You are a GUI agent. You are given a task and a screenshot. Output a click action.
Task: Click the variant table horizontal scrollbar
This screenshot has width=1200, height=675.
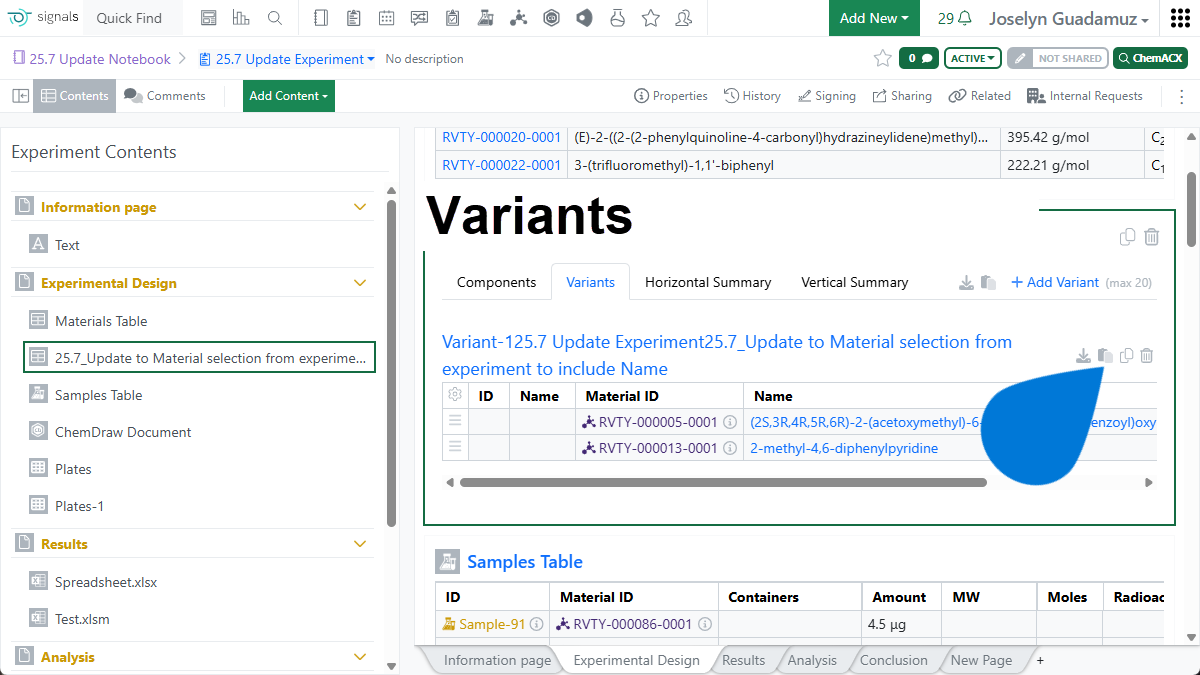(722, 482)
